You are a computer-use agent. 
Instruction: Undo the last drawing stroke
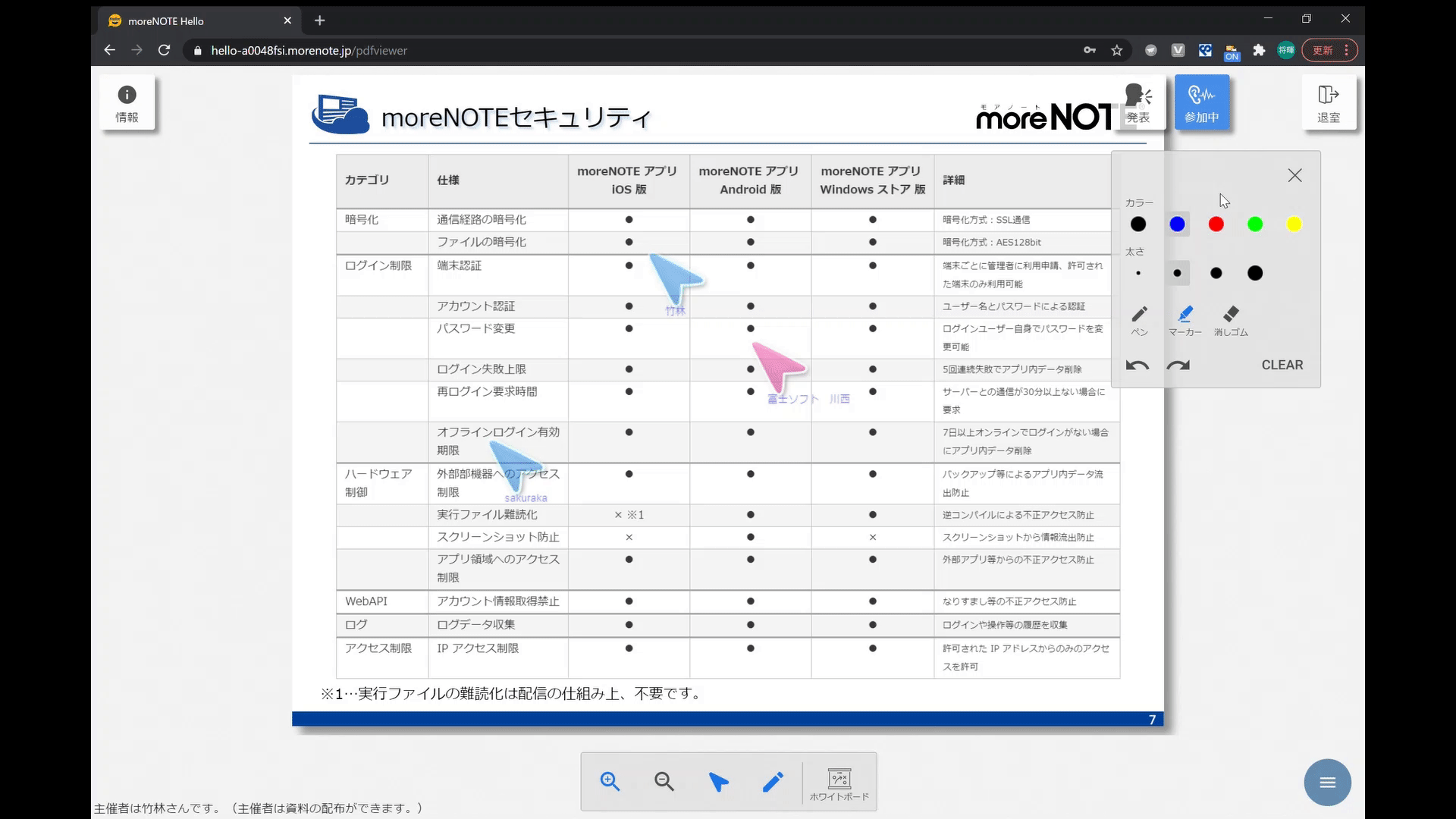[x=1137, y=366]
